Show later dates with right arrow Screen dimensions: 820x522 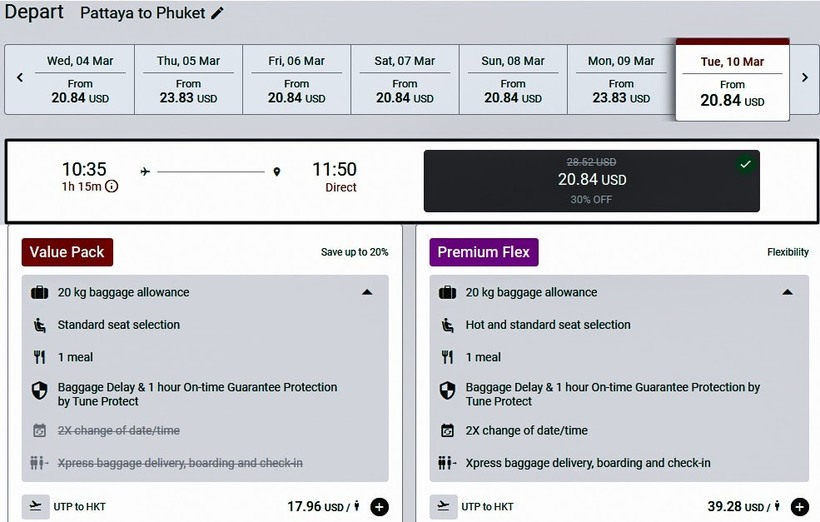coord(804,78)
